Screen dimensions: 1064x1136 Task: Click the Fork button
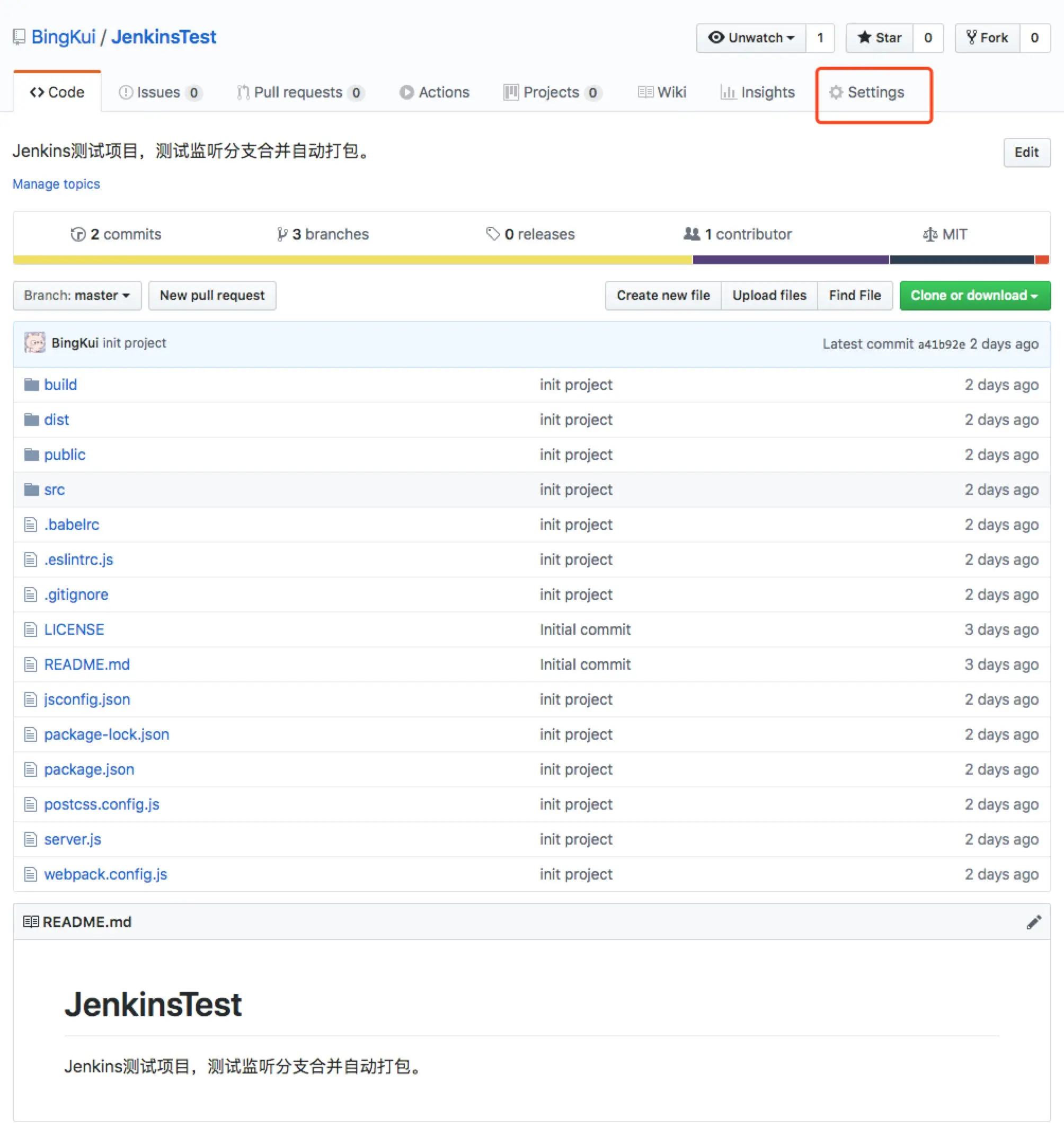click(x=987, y=38)
